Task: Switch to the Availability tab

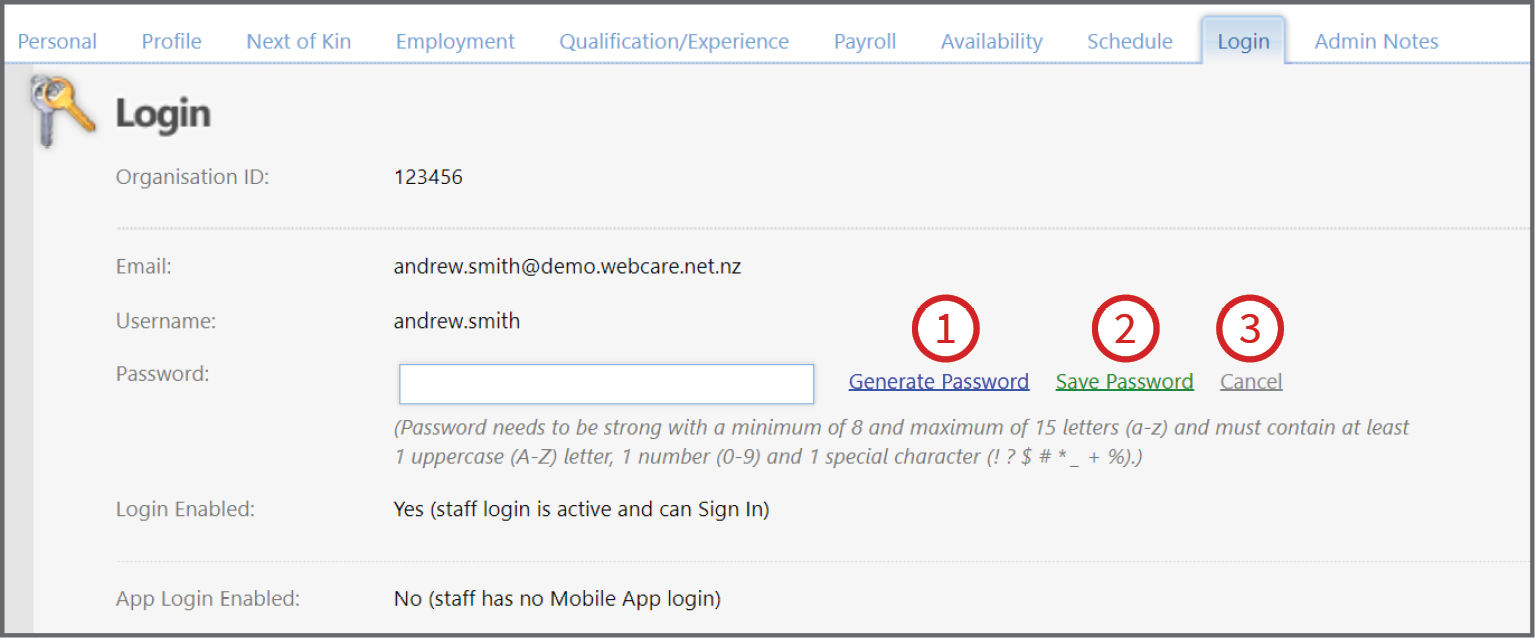Action: [x=991, y=41]
